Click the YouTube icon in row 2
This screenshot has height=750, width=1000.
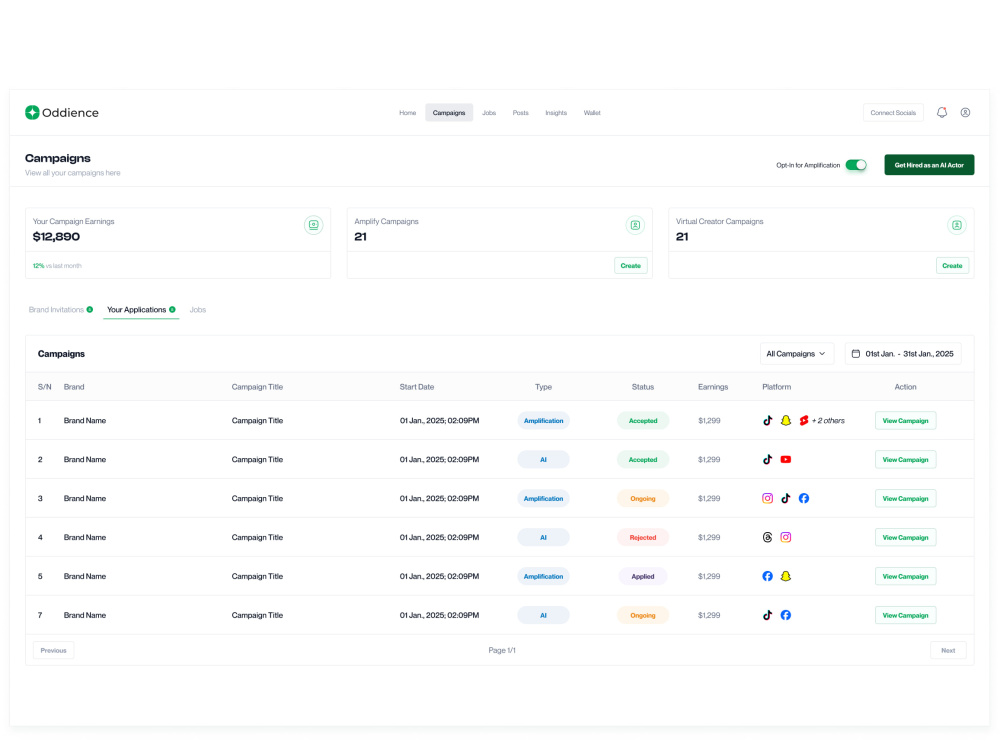click(786, 459)
